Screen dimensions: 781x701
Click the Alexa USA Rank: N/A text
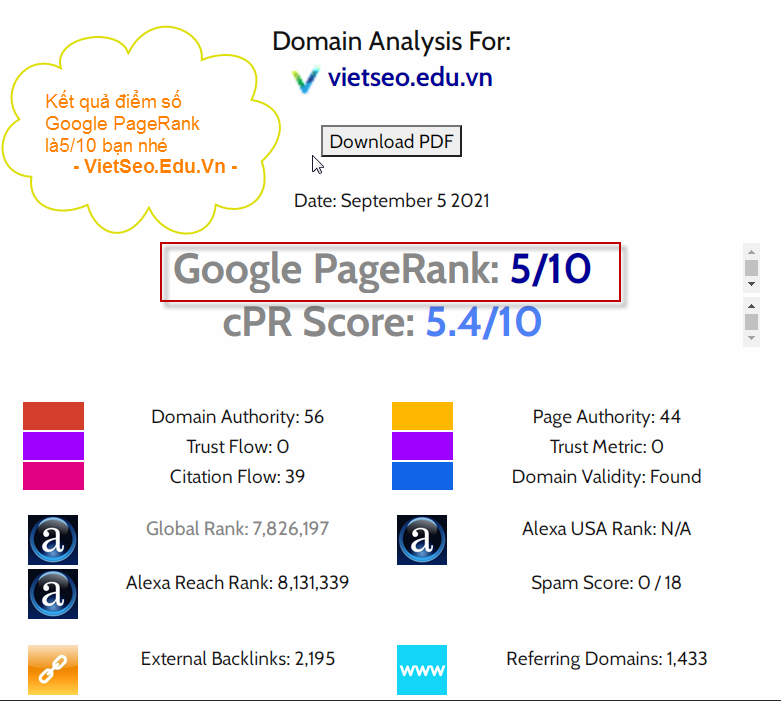tap(607, 529)
